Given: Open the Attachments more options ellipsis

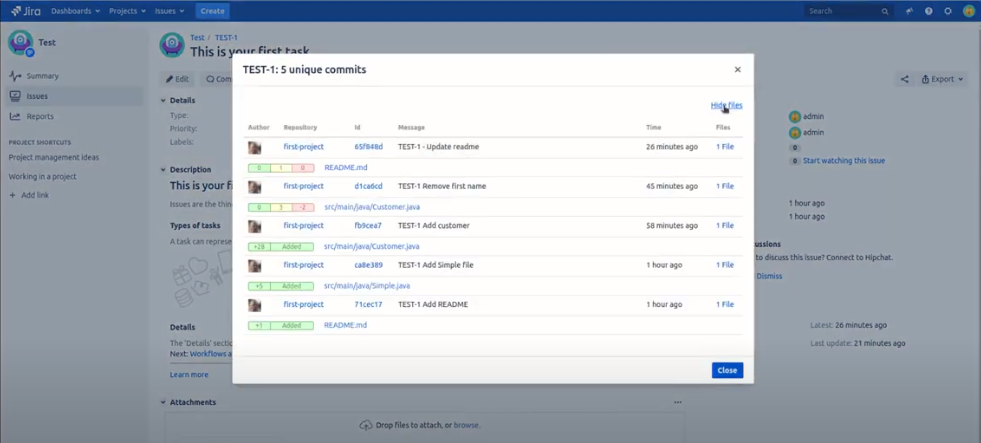Looking at the screenshot, I should 678,402.
